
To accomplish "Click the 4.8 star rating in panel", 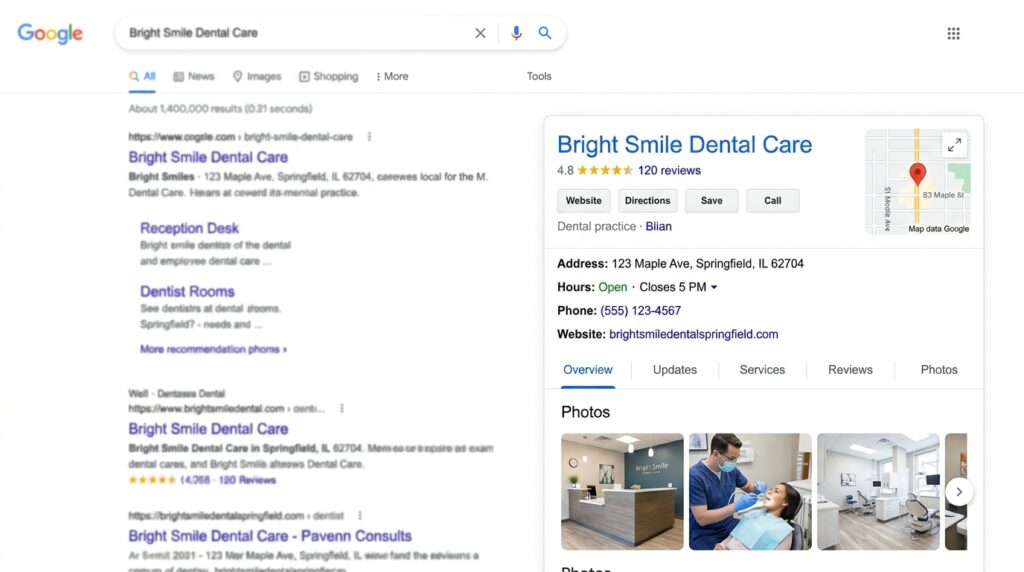I will coord(594,170).
